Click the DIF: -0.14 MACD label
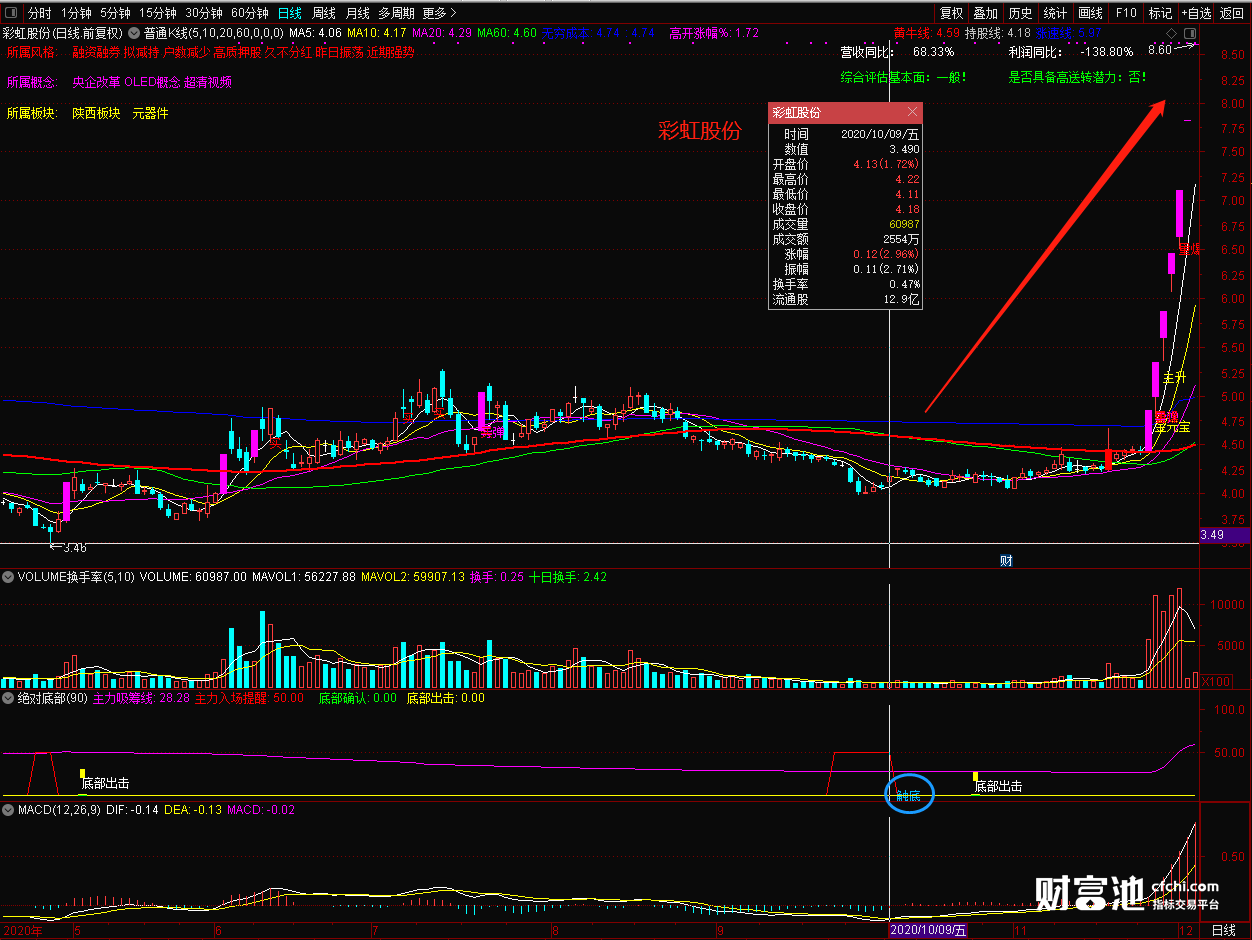The image size is (1252, 940). [x=133, y=810]
